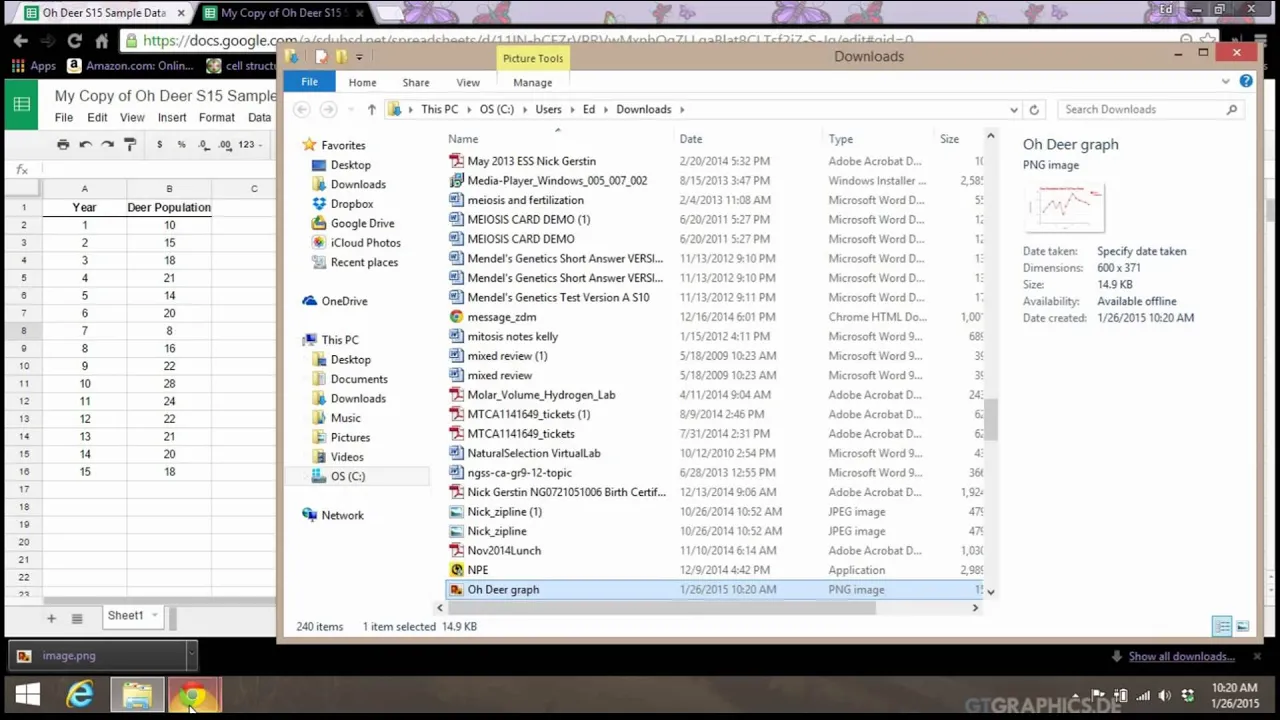1280x720 pixels.
Task: Expand the Explorer ribbon chevron
Action: coord(1226,81)
